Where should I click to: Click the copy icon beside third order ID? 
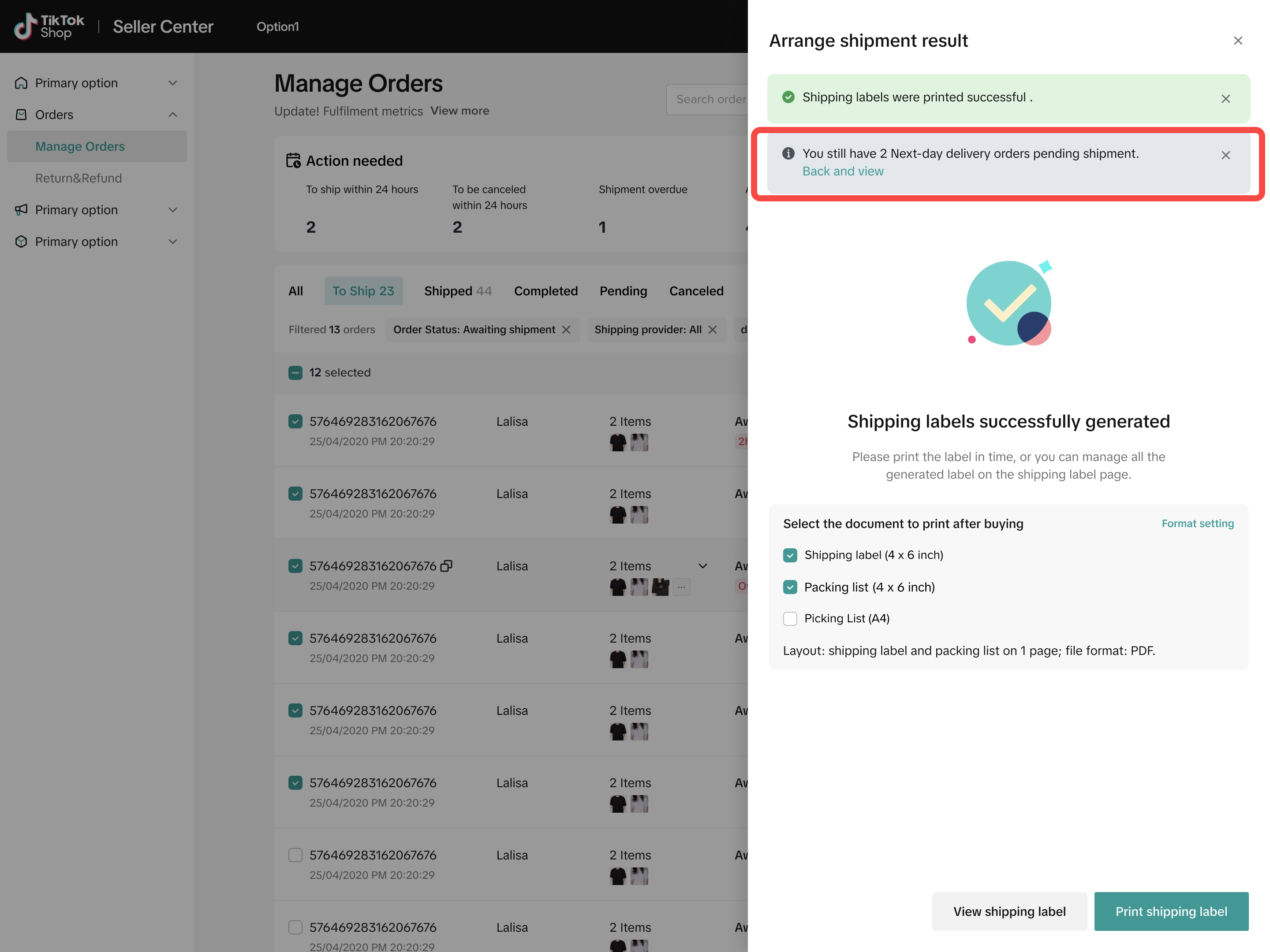click(446, 566)
